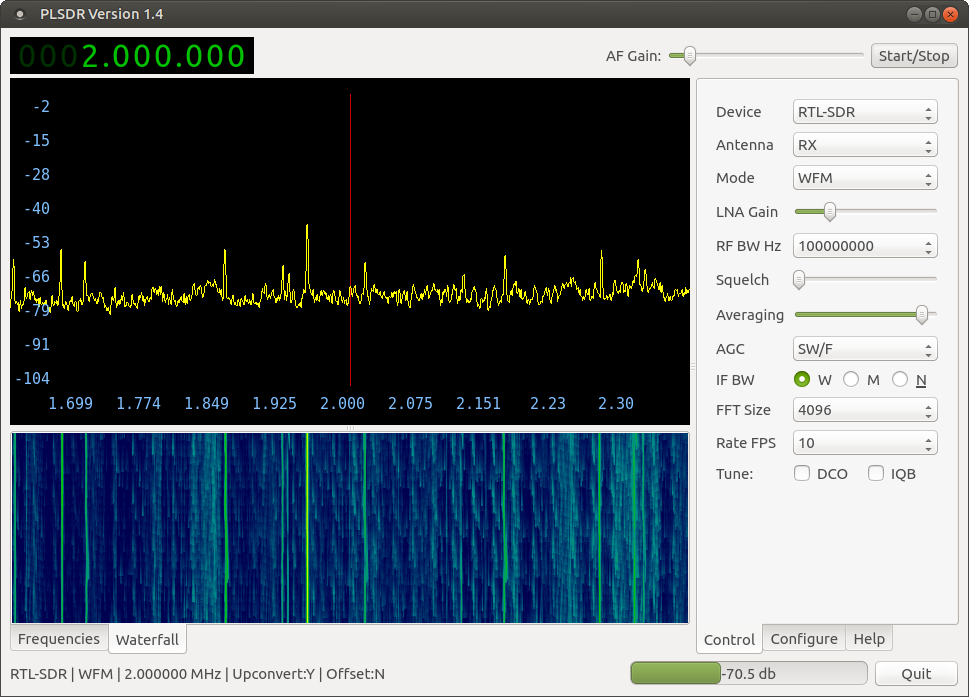Expand the Antenna dropdown set to RX

(864, 145)
